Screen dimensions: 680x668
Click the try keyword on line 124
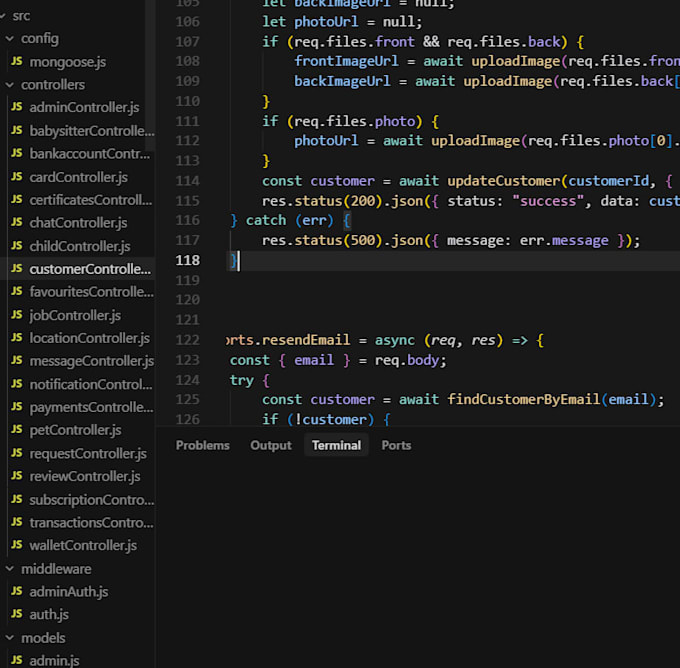tap(242, 380)
